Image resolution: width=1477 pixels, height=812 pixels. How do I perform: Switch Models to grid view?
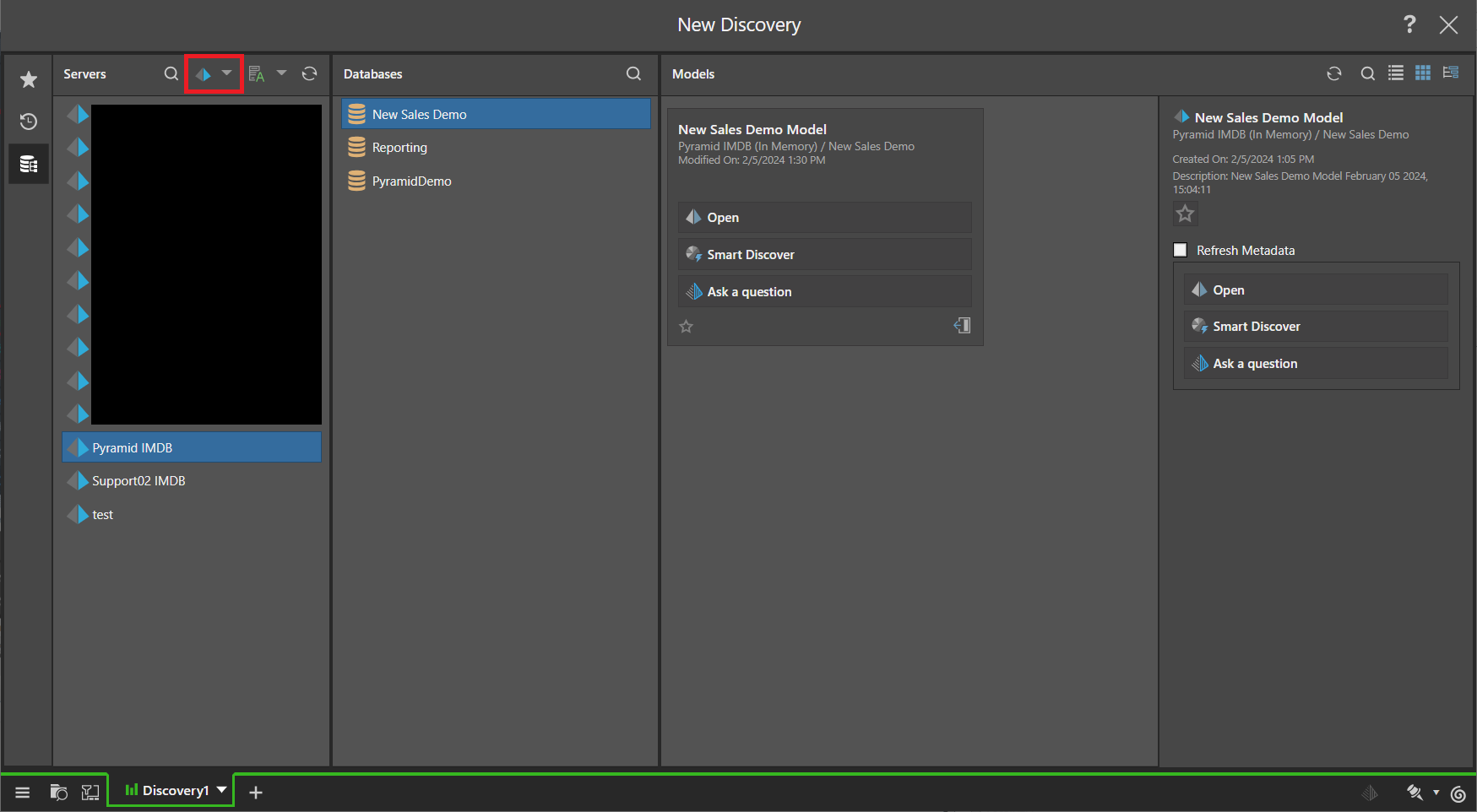(x=1423, y=73)
